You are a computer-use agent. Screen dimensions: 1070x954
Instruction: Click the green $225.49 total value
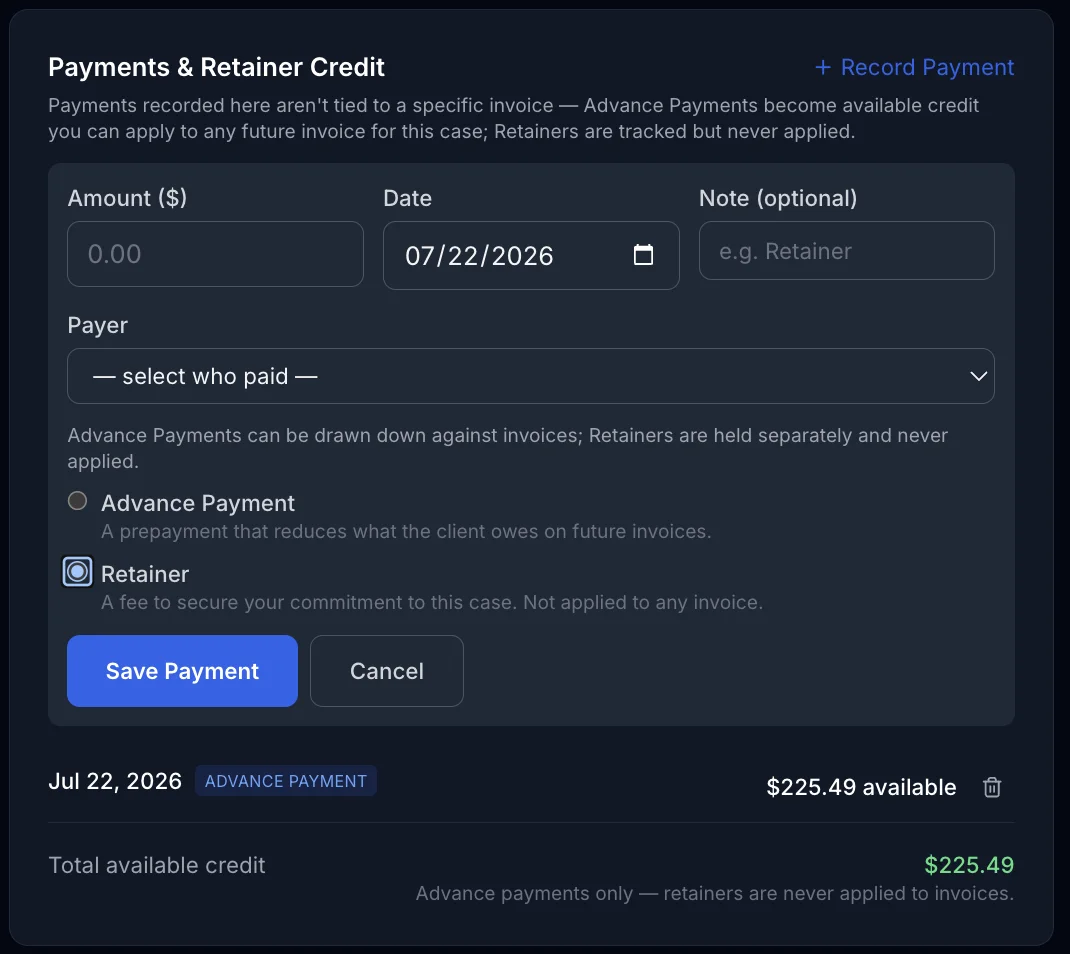pos(969,865)
